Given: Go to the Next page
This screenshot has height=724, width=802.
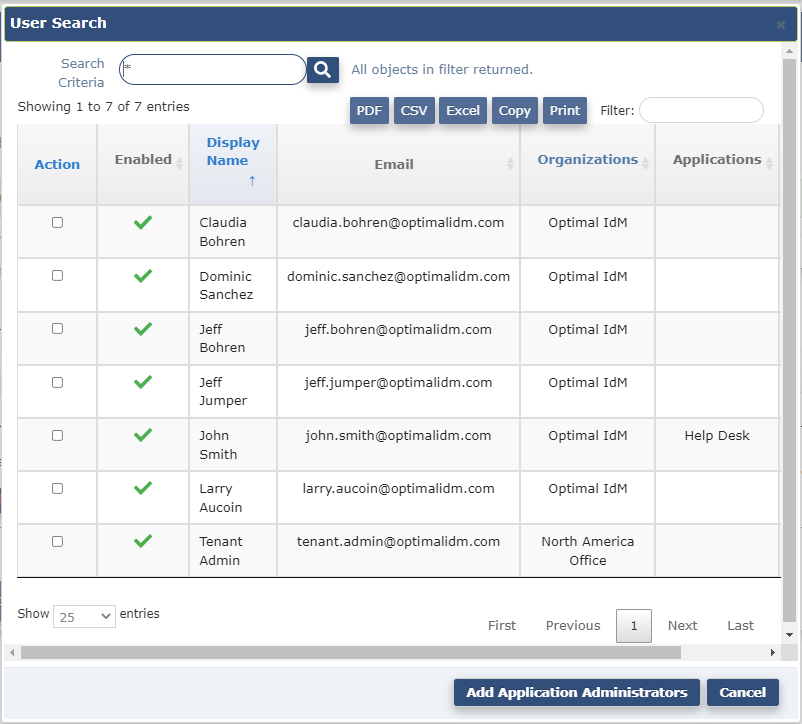Looking at the screenshot, I should 682,625.
